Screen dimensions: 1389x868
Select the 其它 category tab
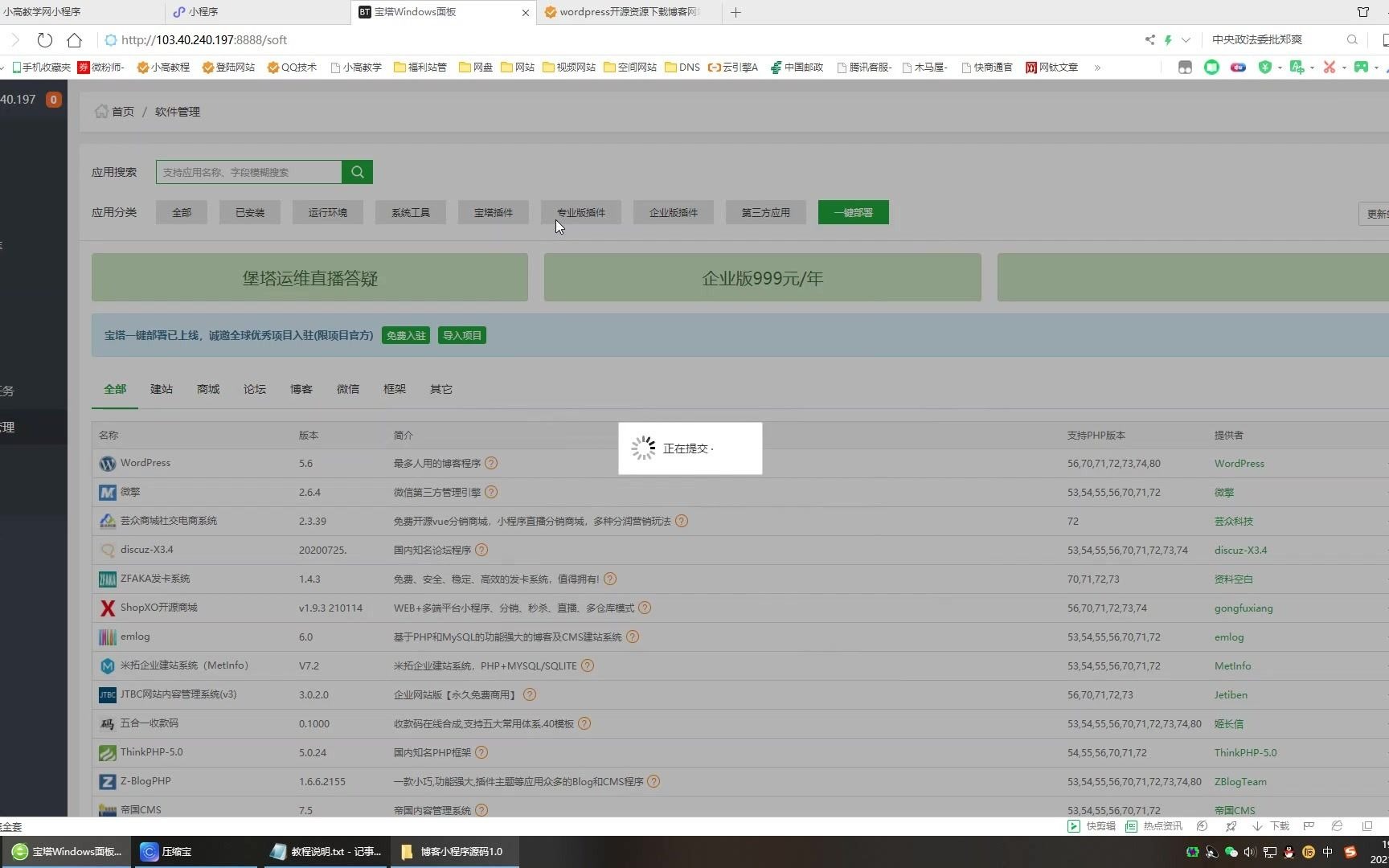point(441,389)
